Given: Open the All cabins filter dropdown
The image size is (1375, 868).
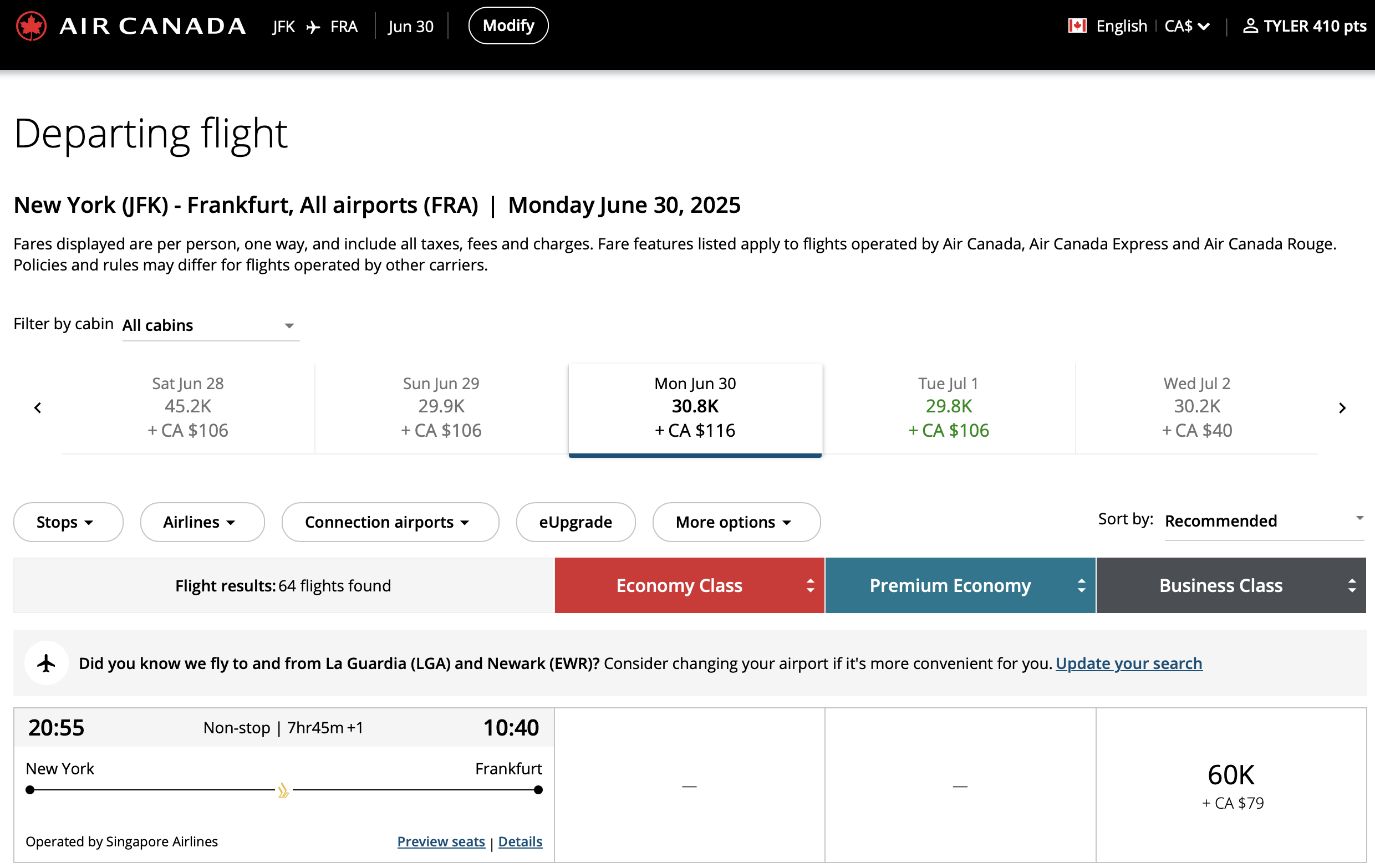Looking at the screenshot, I should click(x=211, y=325).
